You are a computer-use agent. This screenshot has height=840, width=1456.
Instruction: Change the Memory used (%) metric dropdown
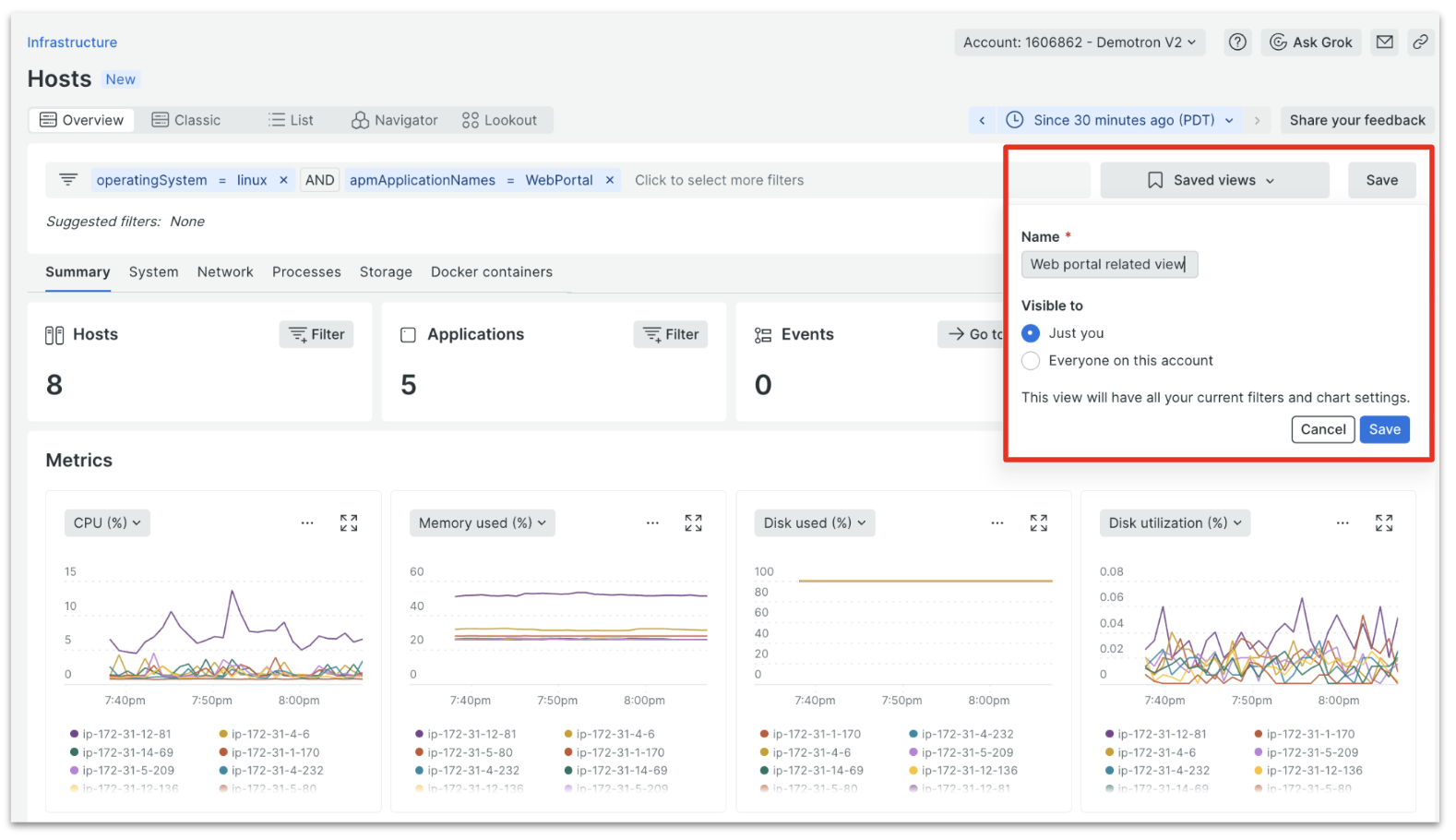tap(483, 523)
